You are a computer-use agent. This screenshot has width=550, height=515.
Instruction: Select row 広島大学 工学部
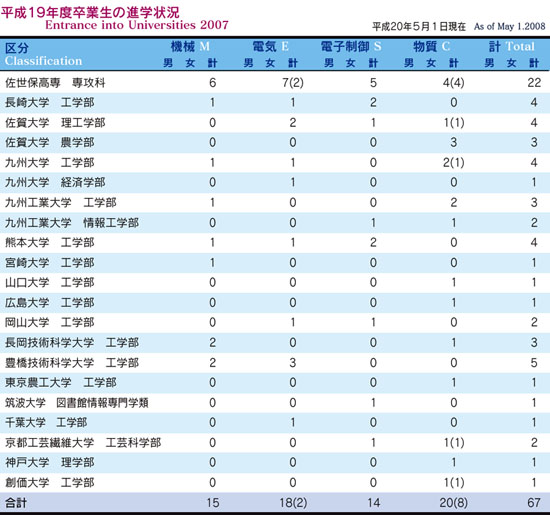(275, 303)
